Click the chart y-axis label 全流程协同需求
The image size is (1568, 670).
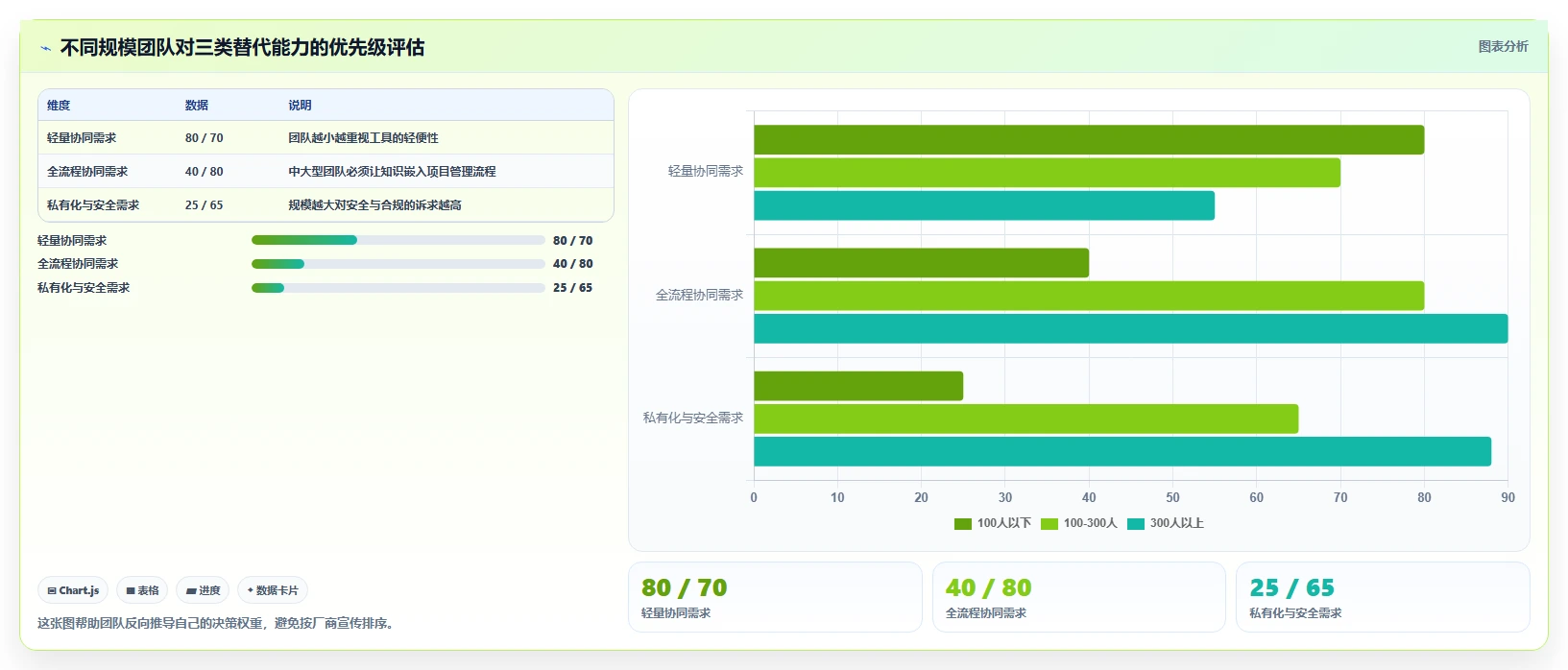pyautogui.click(x=699, y=295)
